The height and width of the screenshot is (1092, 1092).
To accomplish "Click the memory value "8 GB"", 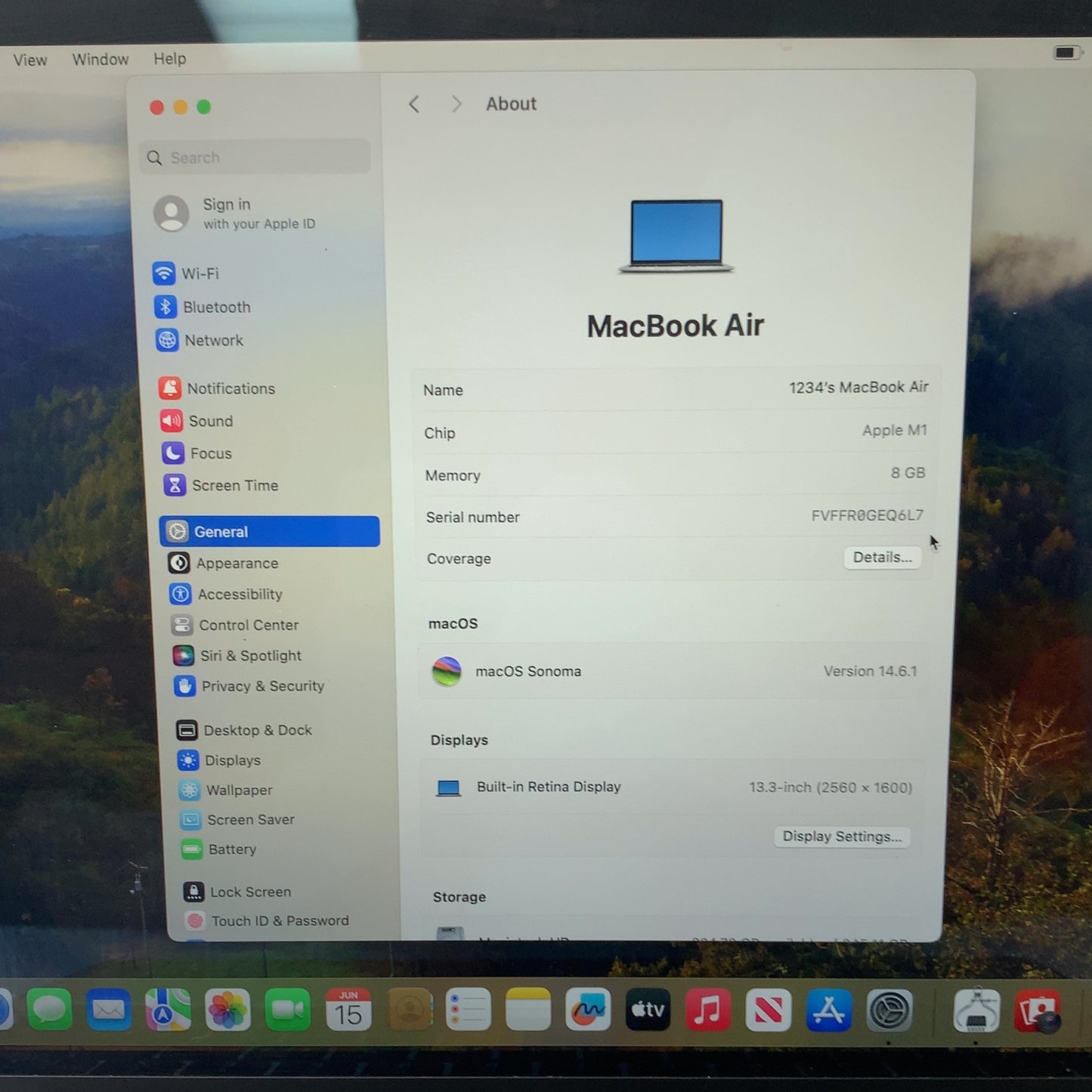I will [908, 473].
